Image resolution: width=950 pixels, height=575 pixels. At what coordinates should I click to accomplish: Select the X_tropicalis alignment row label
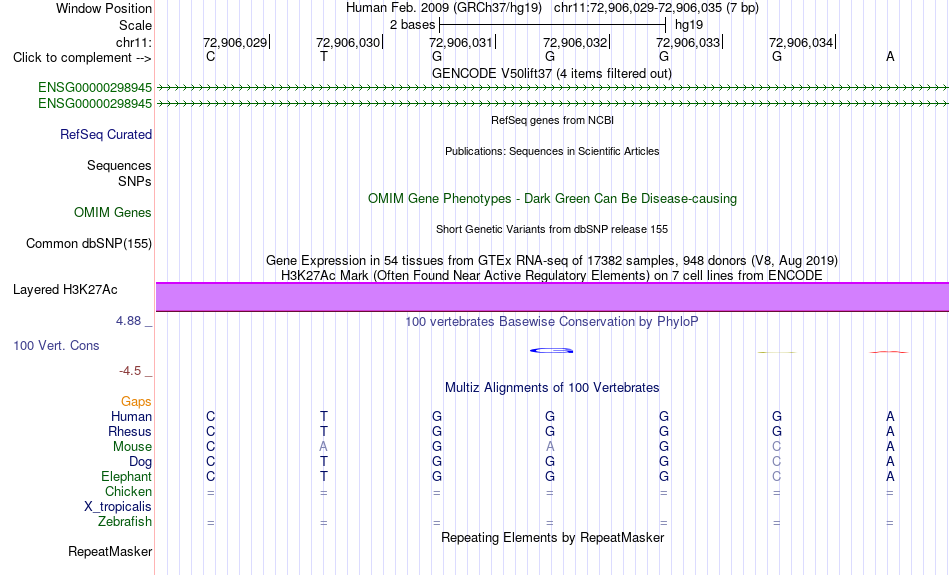(118, 507)
